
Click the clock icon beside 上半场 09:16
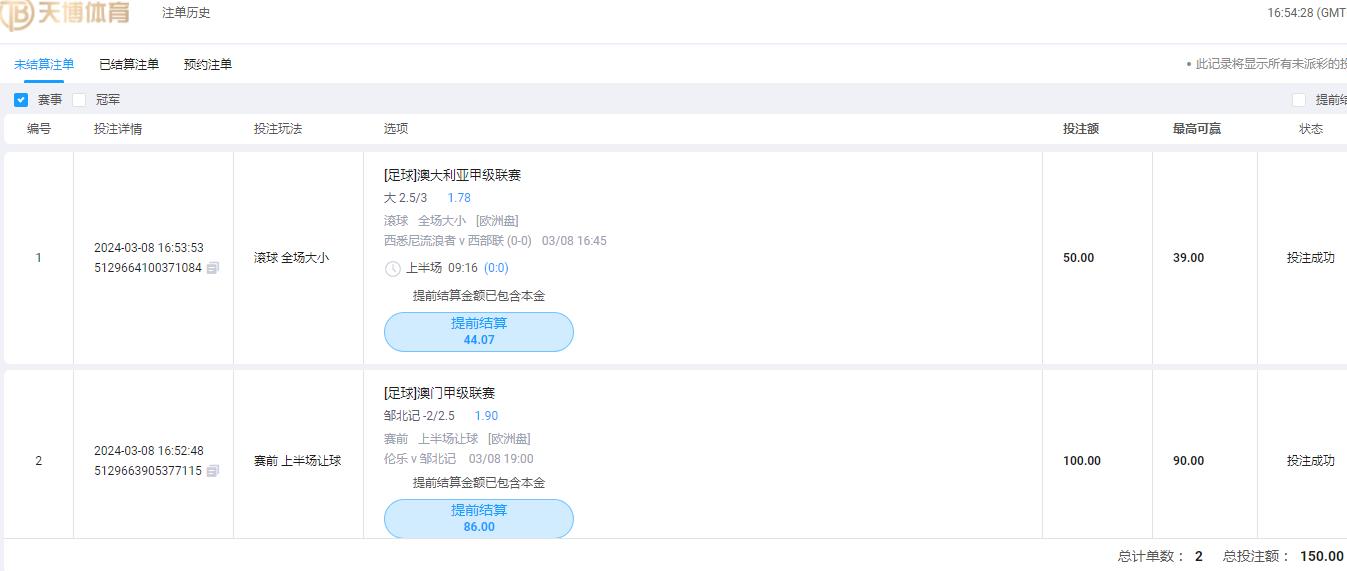[393, 269]
